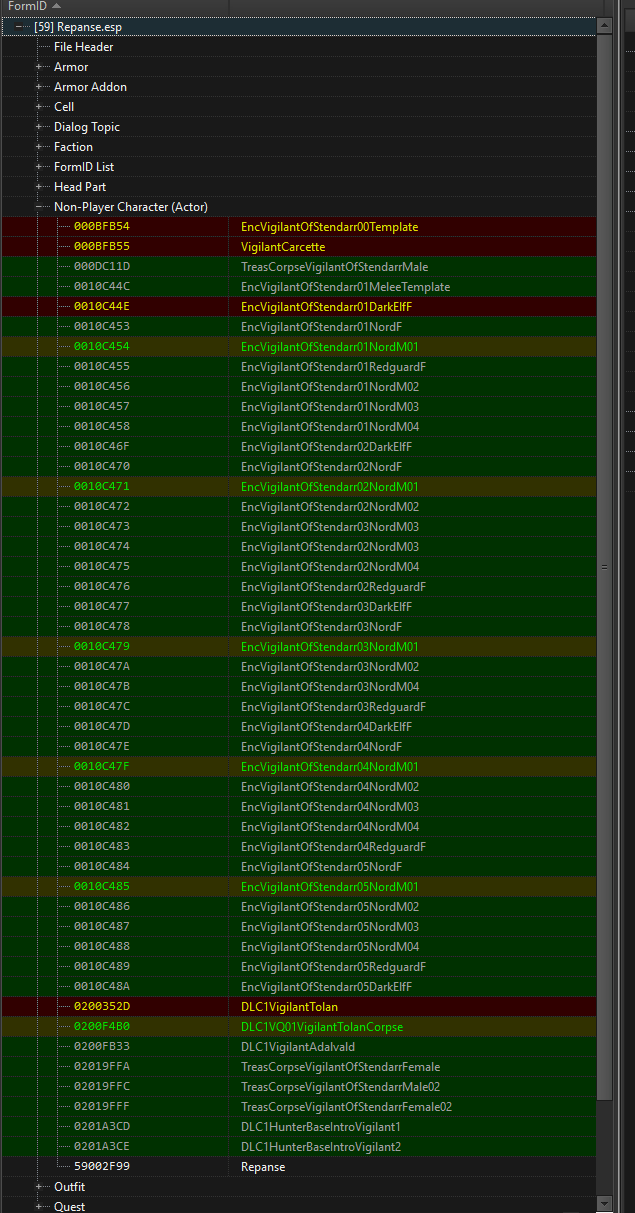This screenshot has height=1213, width=635.
Task: Select EncVigilantOfStendarr02NordF record
Action: click(x=299, y=467)
